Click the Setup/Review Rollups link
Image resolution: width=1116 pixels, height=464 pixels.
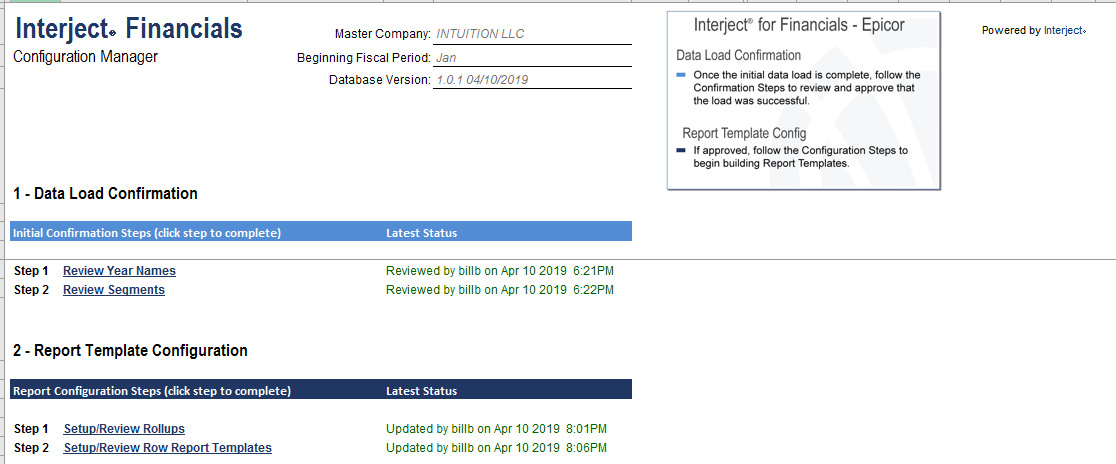tap(124, 429)
